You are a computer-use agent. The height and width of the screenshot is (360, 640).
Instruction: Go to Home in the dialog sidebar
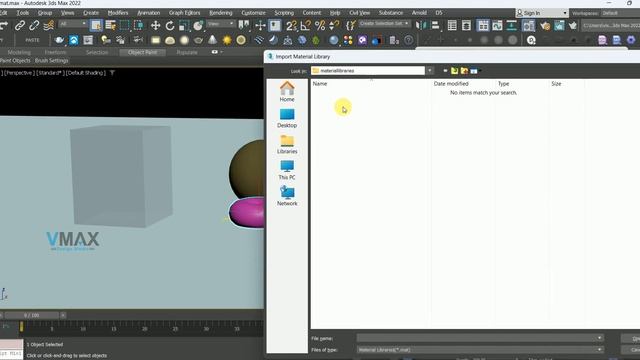(287, 92)
